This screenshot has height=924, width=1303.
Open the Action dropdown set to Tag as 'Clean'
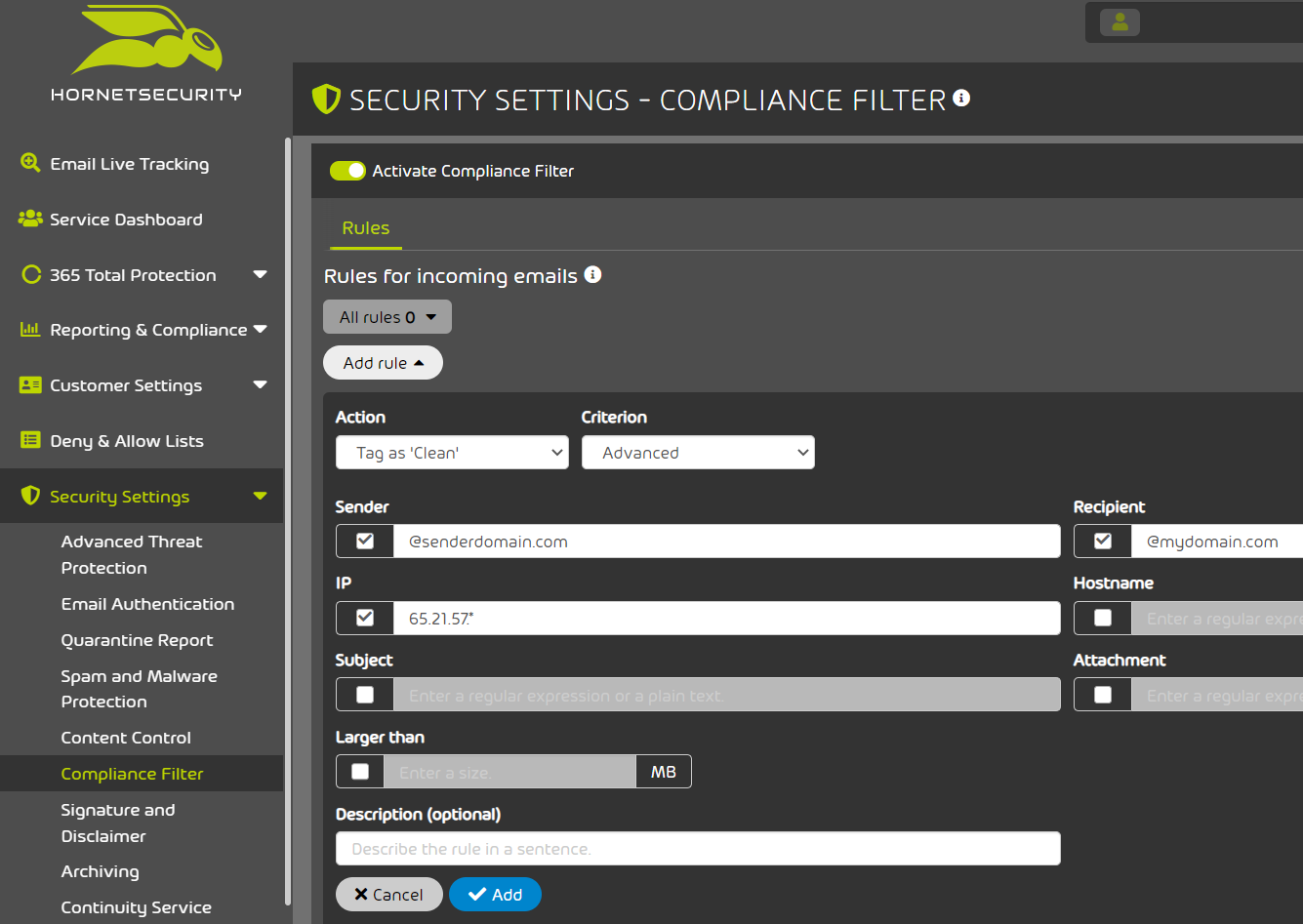tap(452, 453)
